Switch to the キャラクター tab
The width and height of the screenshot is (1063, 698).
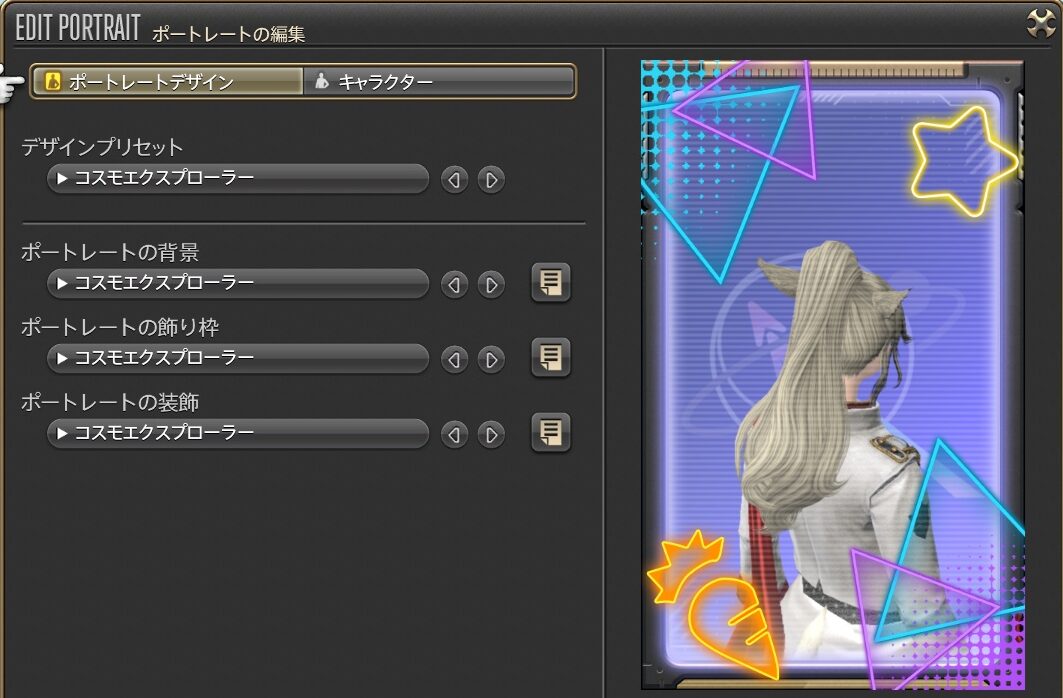tap(439, 82)
